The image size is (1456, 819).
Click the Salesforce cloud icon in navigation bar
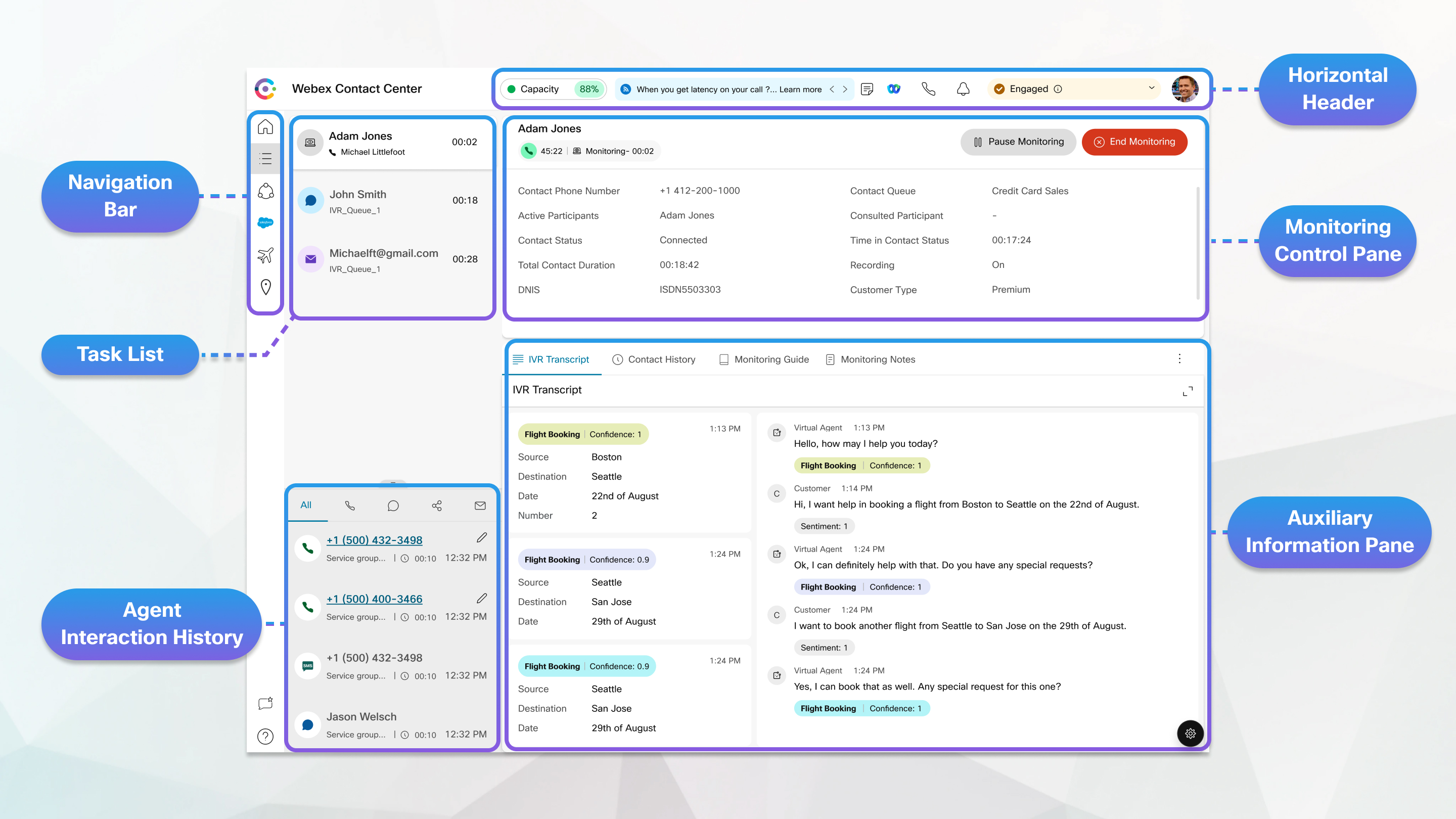[264, 222]
